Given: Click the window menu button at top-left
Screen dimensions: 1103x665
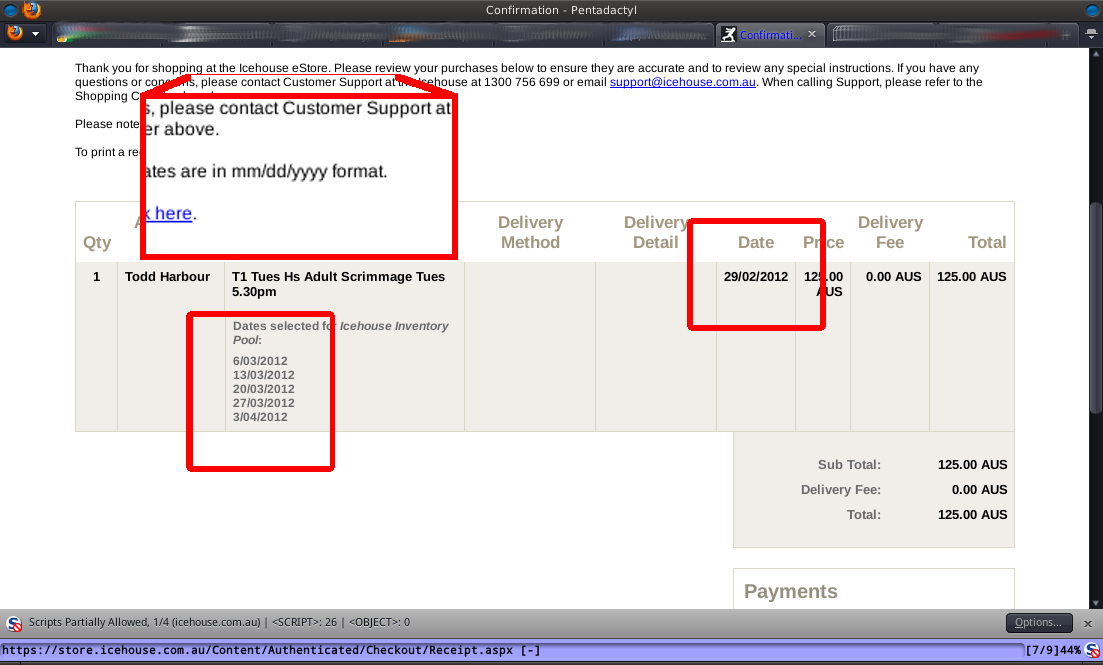Looking at the screenshot, I should coord(9,10).
